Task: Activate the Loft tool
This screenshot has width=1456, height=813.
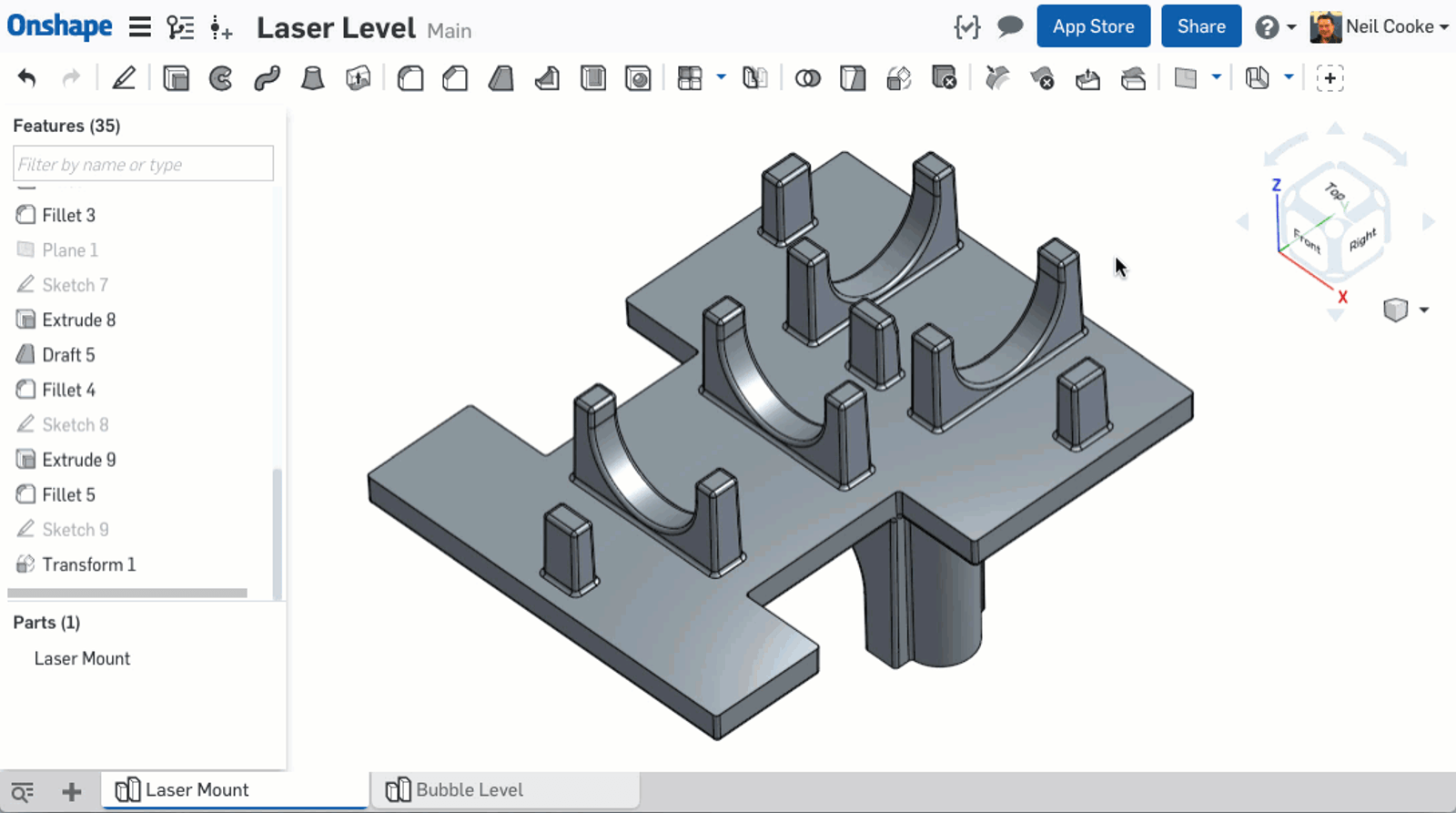Action: click(312, 78)
